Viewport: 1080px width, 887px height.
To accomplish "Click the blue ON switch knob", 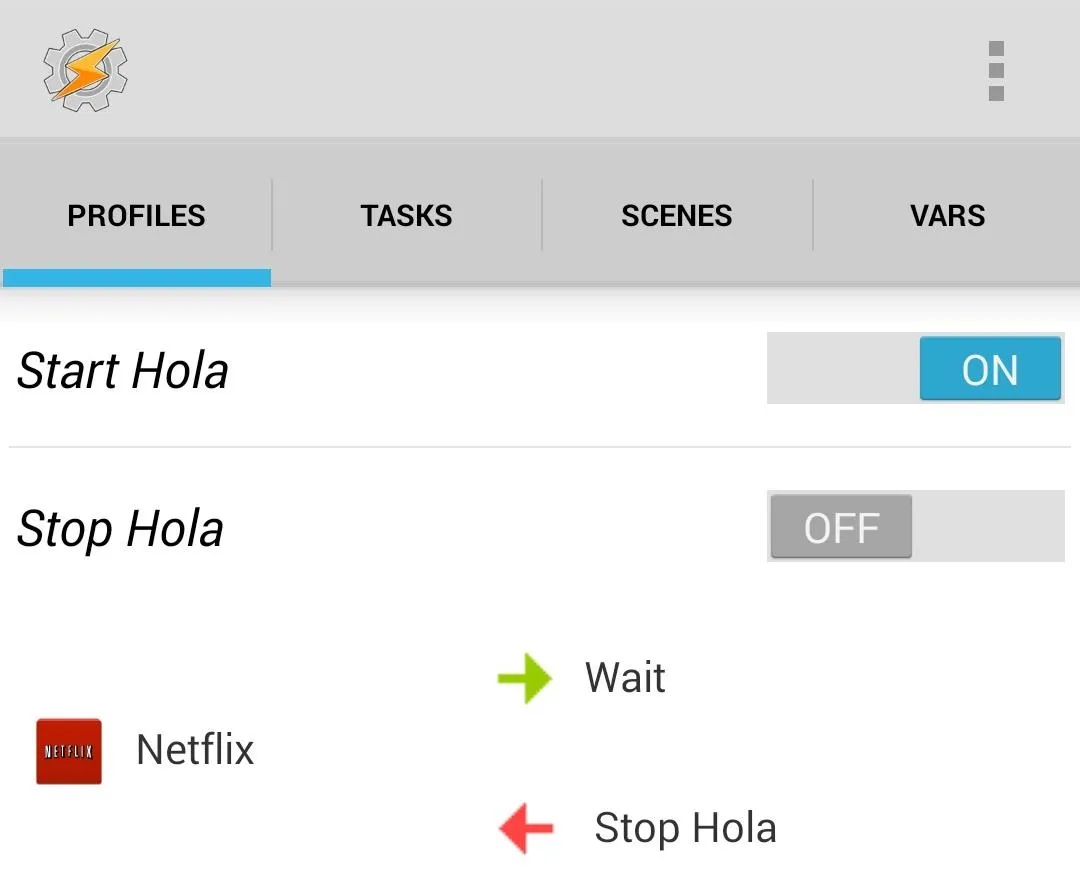I will click(x=990, y=368).
